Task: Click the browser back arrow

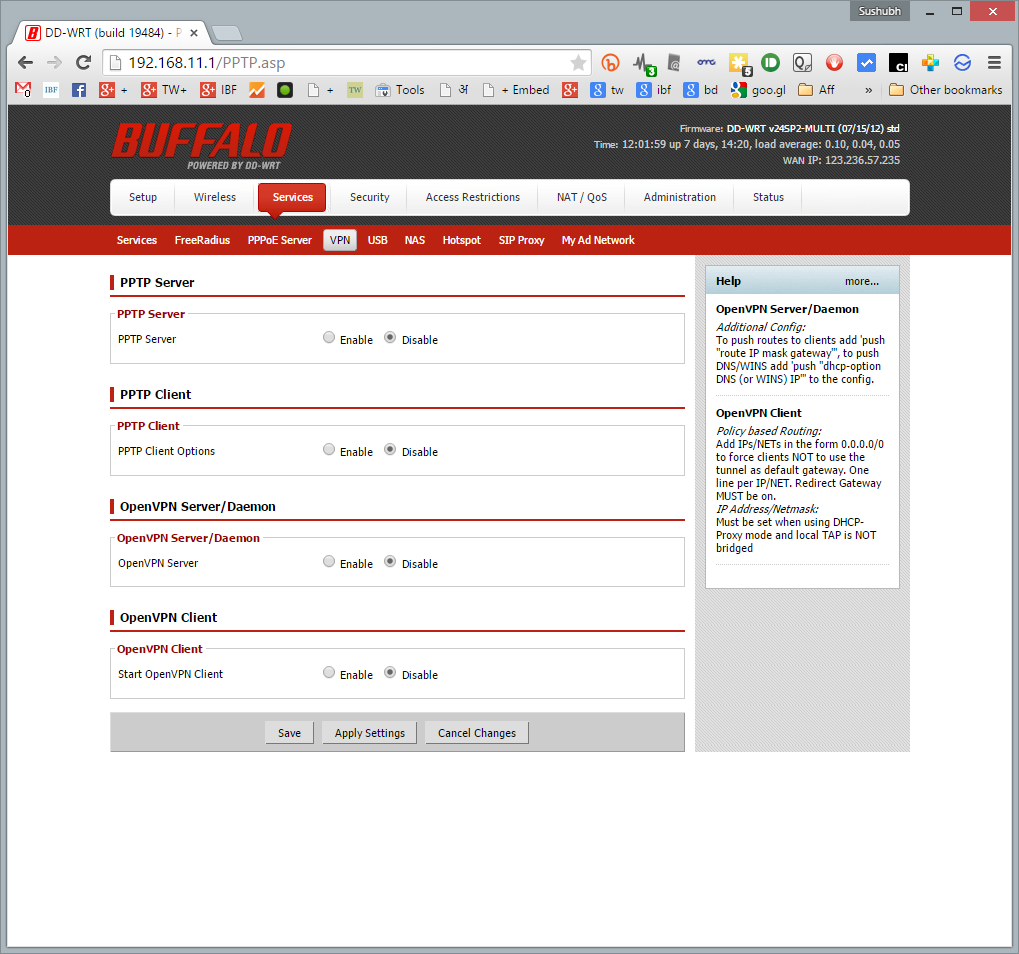Action: (x=24, y=62)
